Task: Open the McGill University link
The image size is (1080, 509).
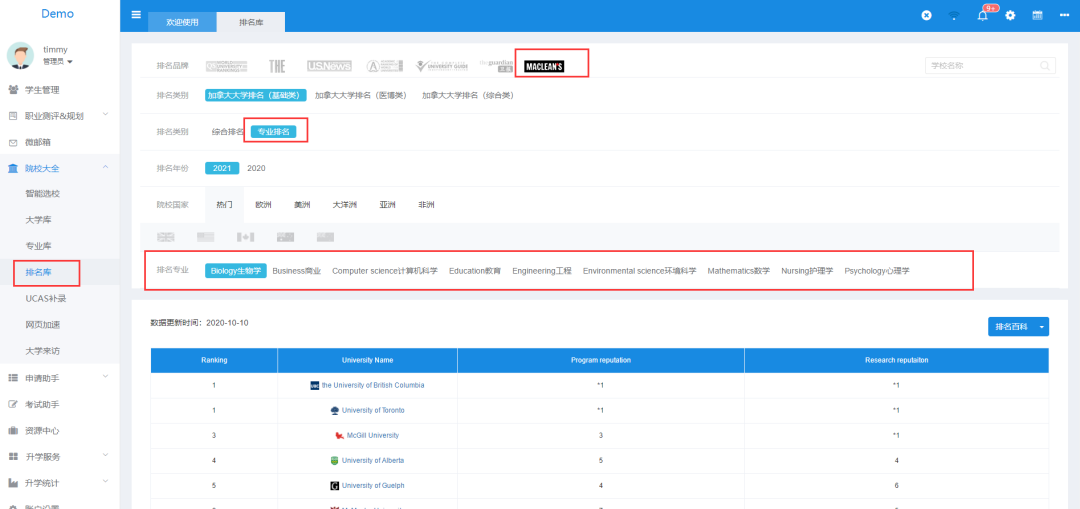Action: click(x=370, y=436)
